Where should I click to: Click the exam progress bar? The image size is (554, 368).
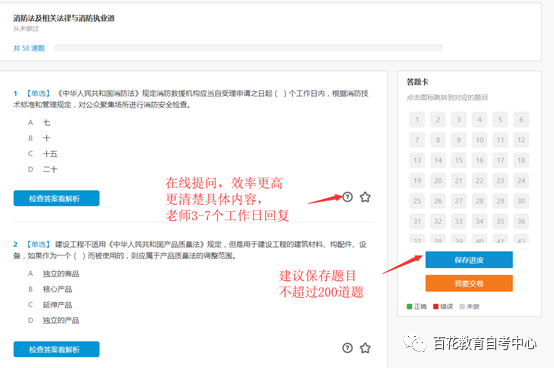248,48
